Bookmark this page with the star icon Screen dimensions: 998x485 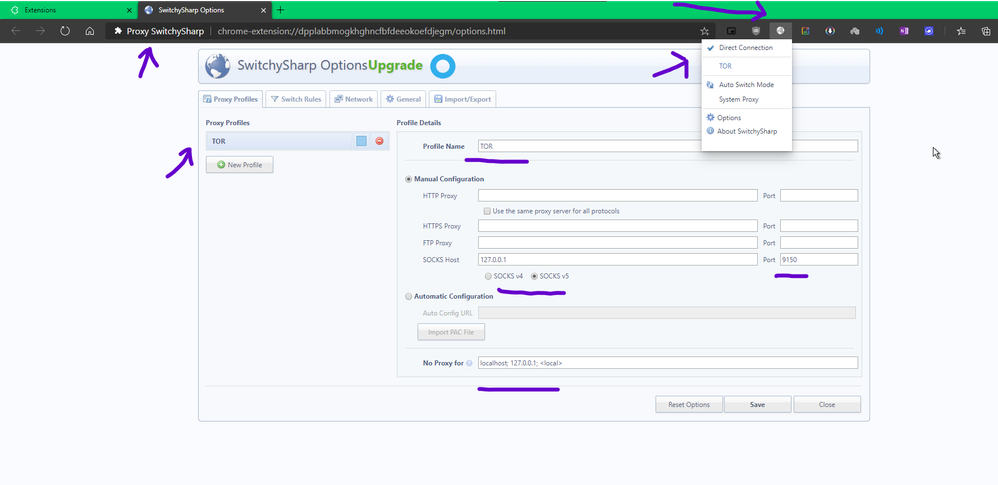(704, 31)
